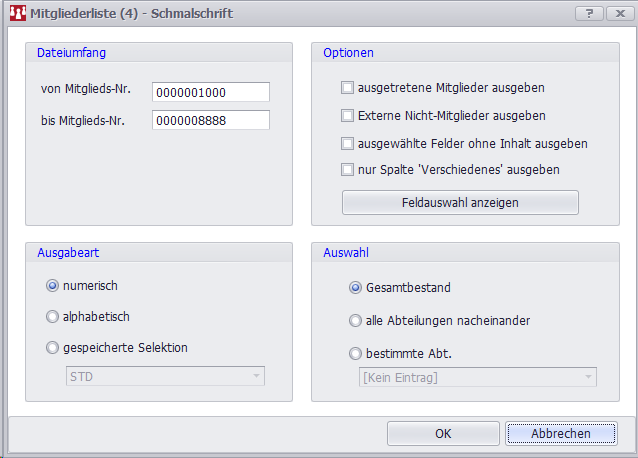Click the 'von Mitglieds-Nr.' input field
638x458 pixels.
click(211, 92)
